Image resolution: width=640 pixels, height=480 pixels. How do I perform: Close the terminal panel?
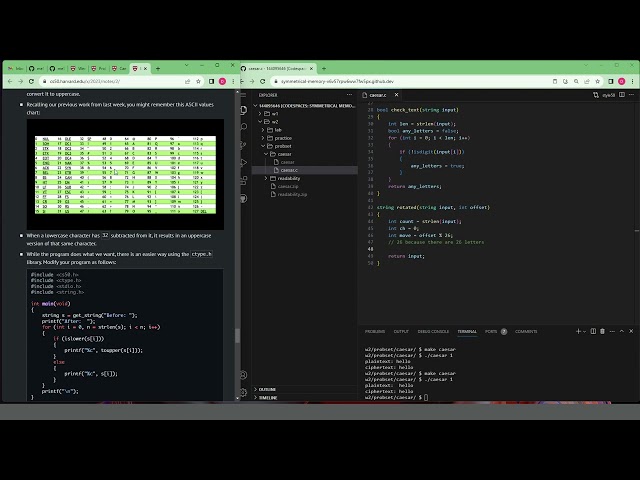[631, 331]
